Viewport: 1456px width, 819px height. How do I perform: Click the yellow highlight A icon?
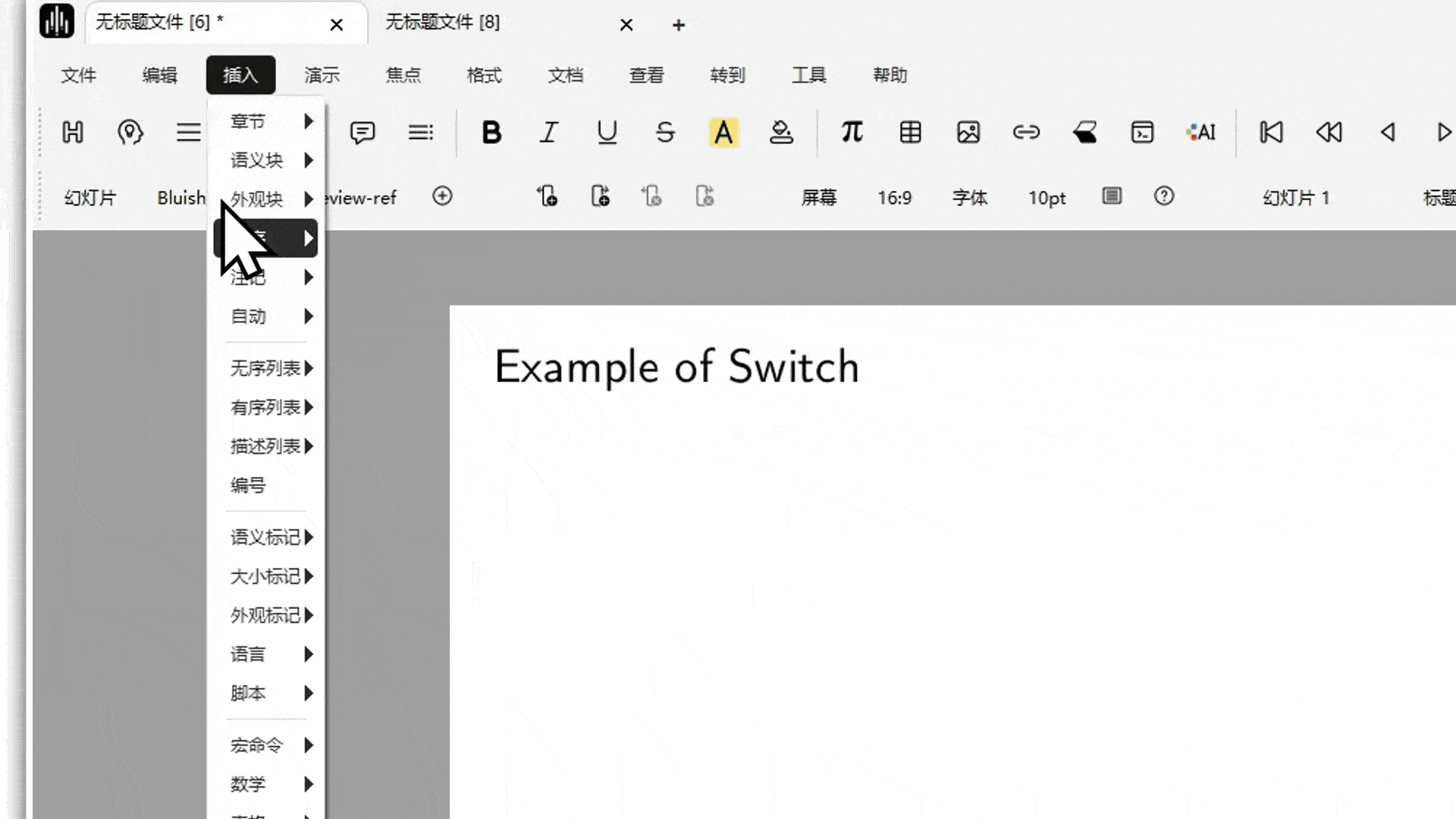(x=723, y=133)
